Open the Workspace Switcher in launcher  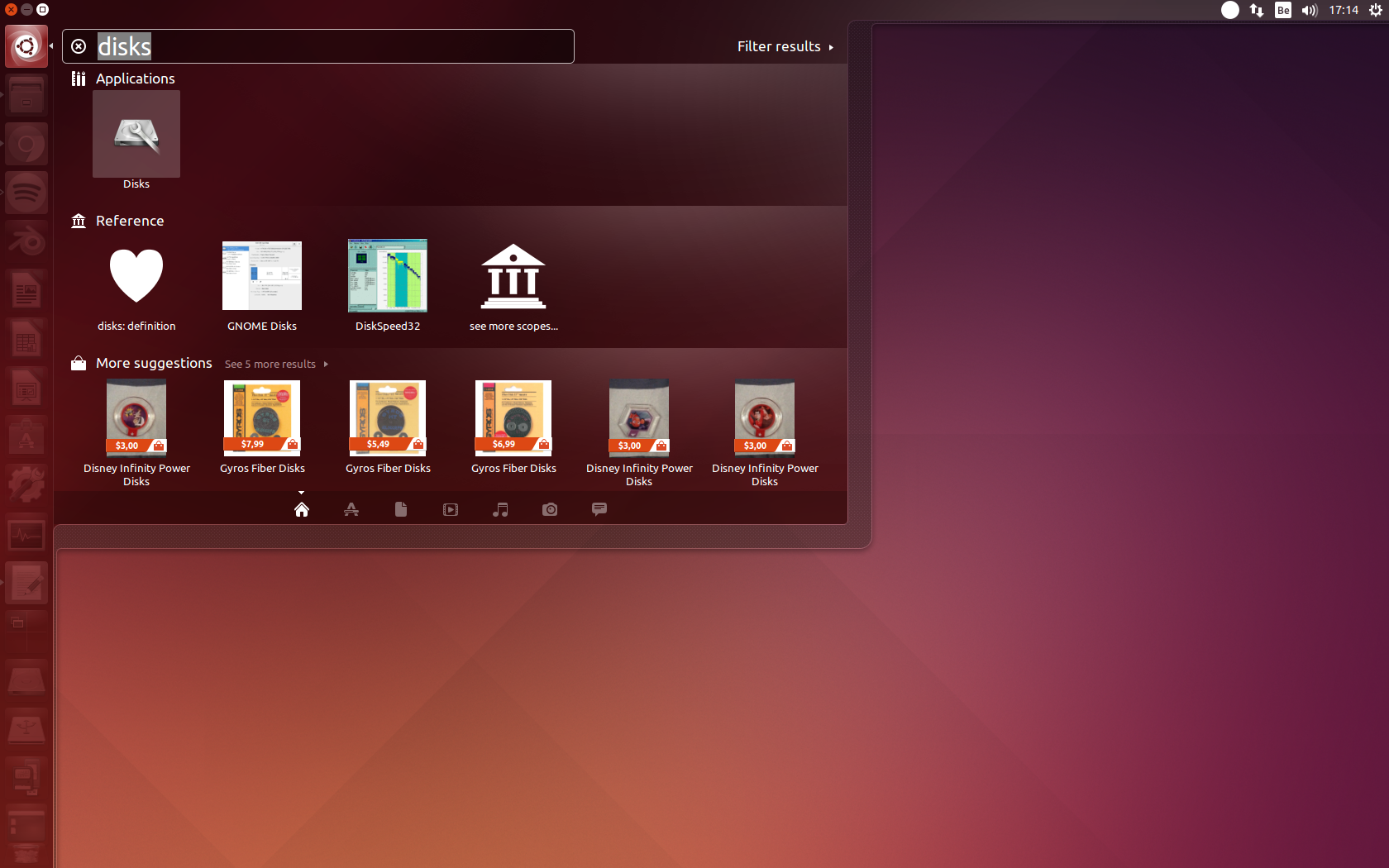(26, 632)
